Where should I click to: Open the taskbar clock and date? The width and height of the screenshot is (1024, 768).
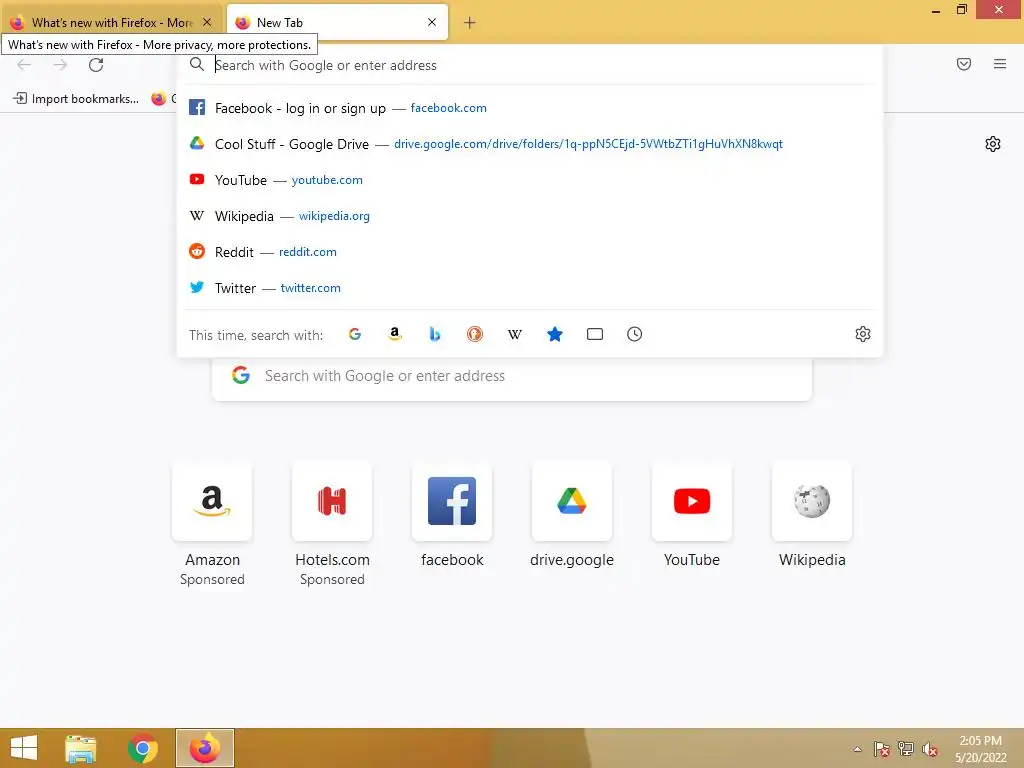(x=980, y=749)
